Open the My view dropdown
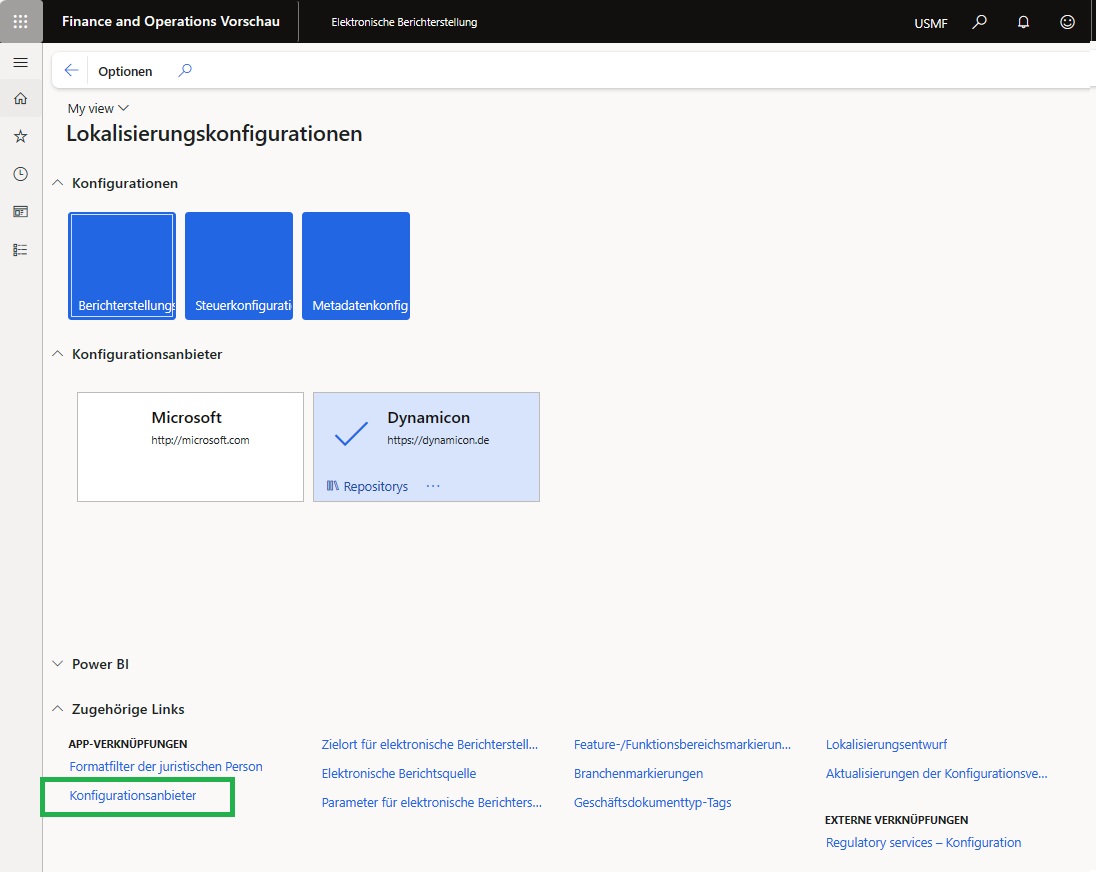The height and width of the screenshot is (872, 1096). [x=98, y=108]
